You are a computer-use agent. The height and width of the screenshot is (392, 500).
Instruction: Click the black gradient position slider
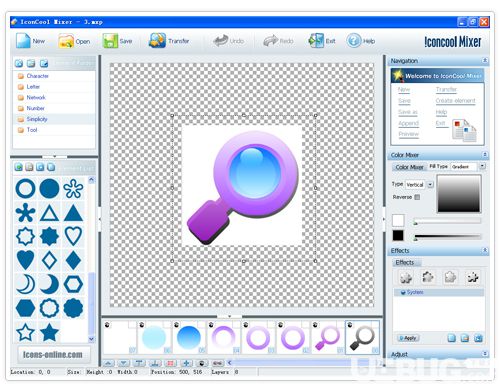pyautogui.click(x=447, y=237)
